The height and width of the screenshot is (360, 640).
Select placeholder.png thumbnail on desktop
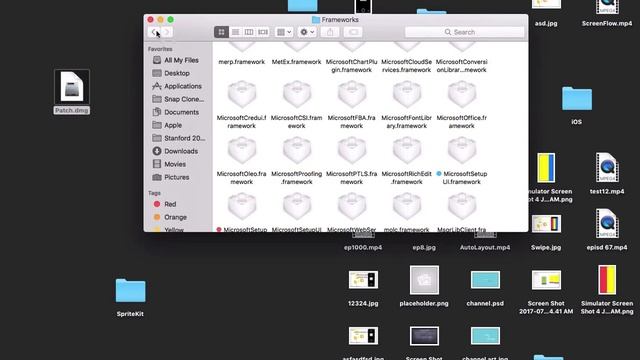pyautogui.click(x=424, y=280)
